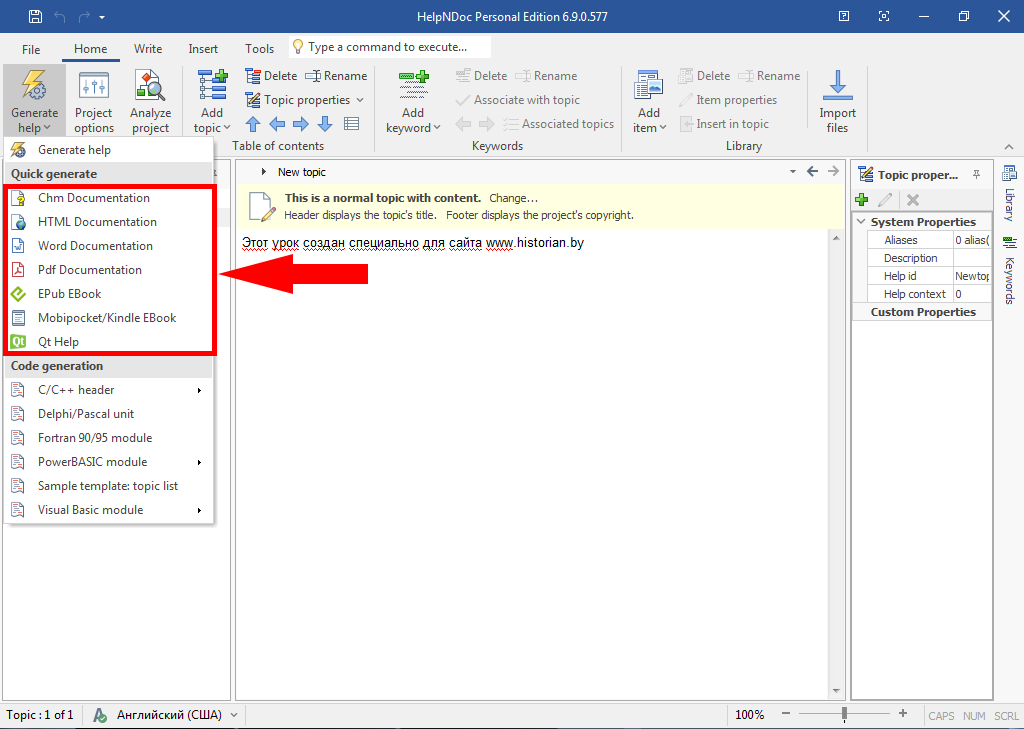
Task: Click the Generate help ribbon button
Action: (35, 101)
